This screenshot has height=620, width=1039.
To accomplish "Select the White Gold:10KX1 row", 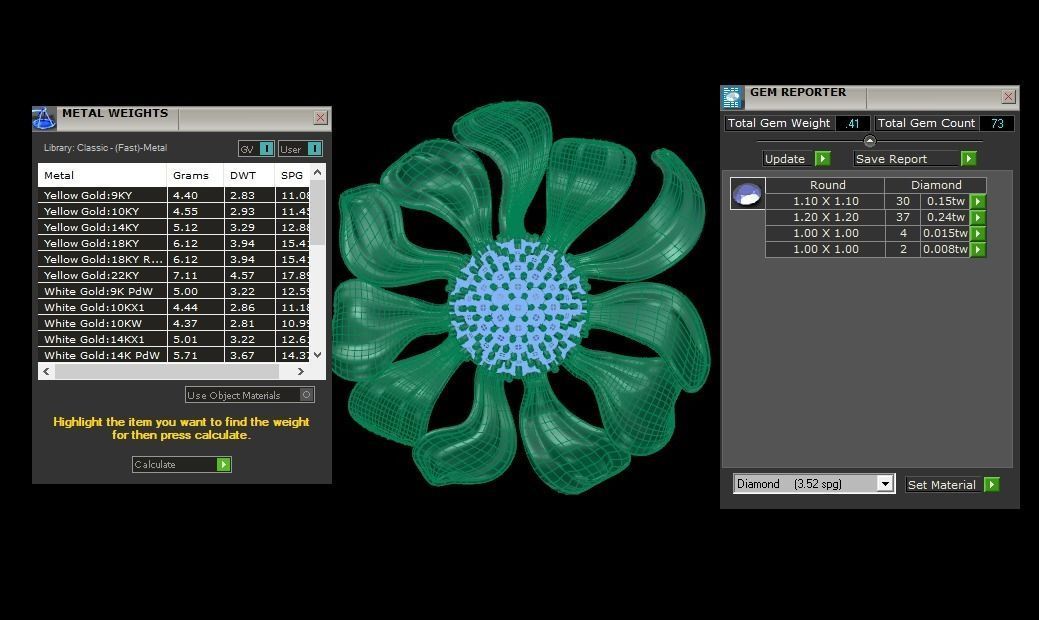I will [174, 307].
